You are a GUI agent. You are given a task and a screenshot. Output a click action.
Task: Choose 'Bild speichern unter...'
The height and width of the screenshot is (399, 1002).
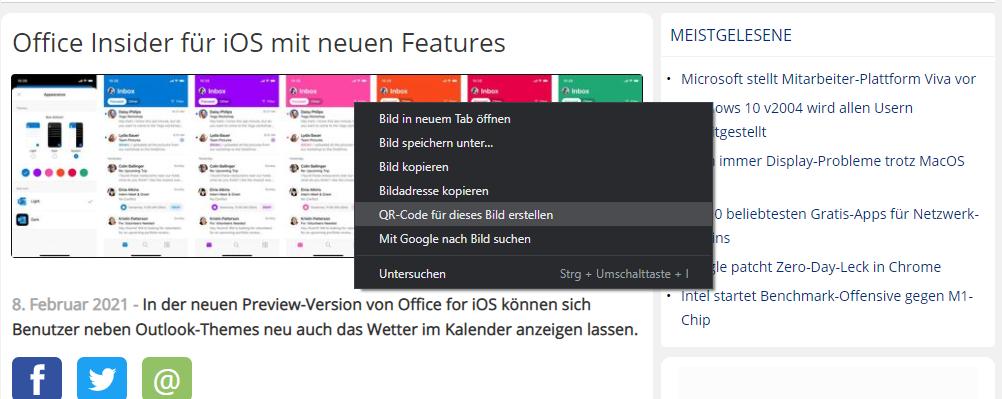click(x=533, y=143)
